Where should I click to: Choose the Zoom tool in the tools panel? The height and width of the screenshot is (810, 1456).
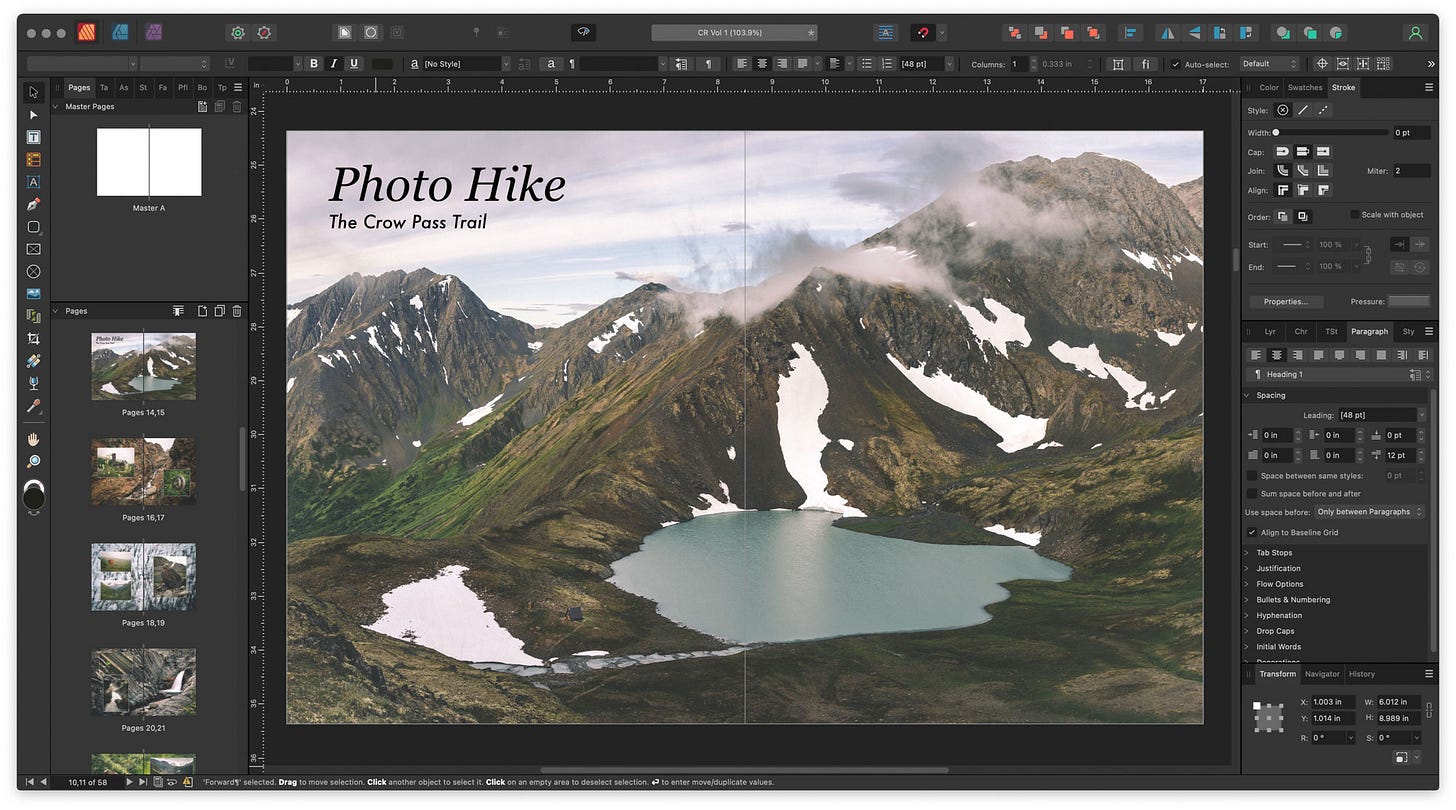click(x=34, y=461)
